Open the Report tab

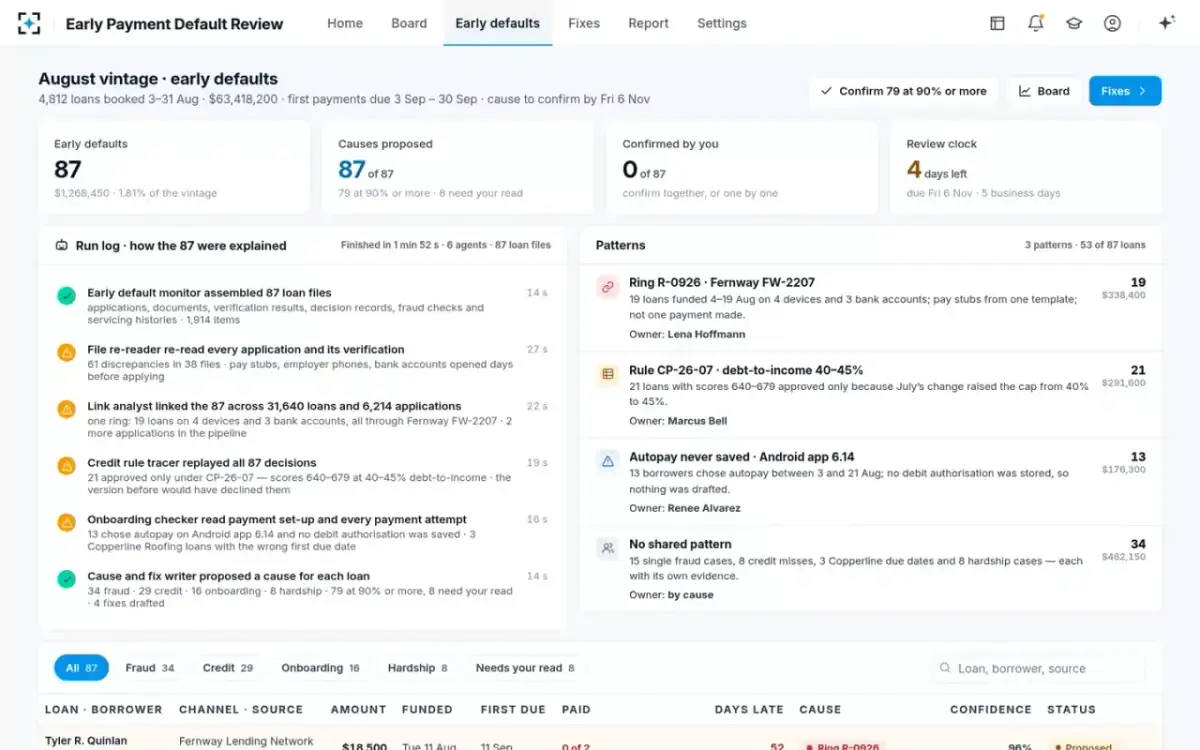pyautogui.click(x=648, y=23)
